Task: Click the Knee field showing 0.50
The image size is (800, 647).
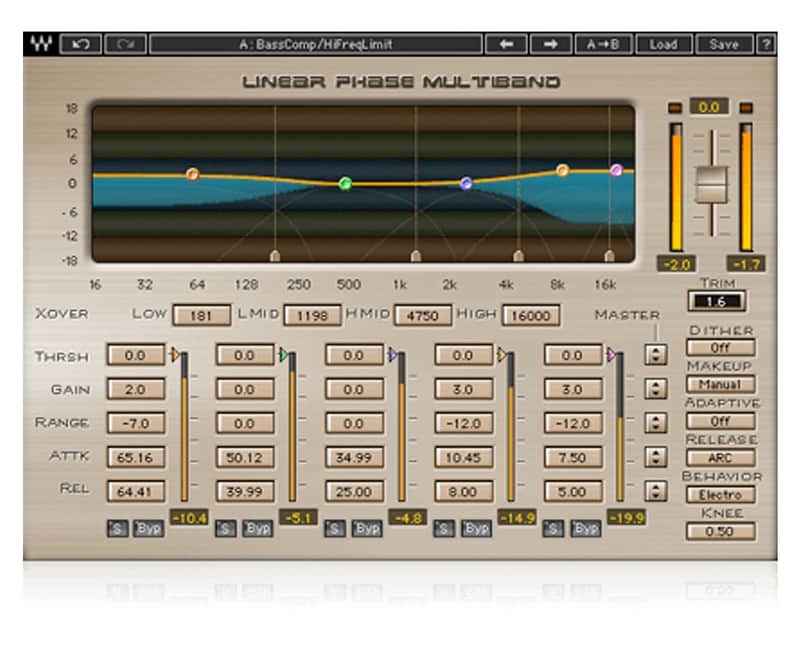Action: pyautogui.click(x=720, y=532)
